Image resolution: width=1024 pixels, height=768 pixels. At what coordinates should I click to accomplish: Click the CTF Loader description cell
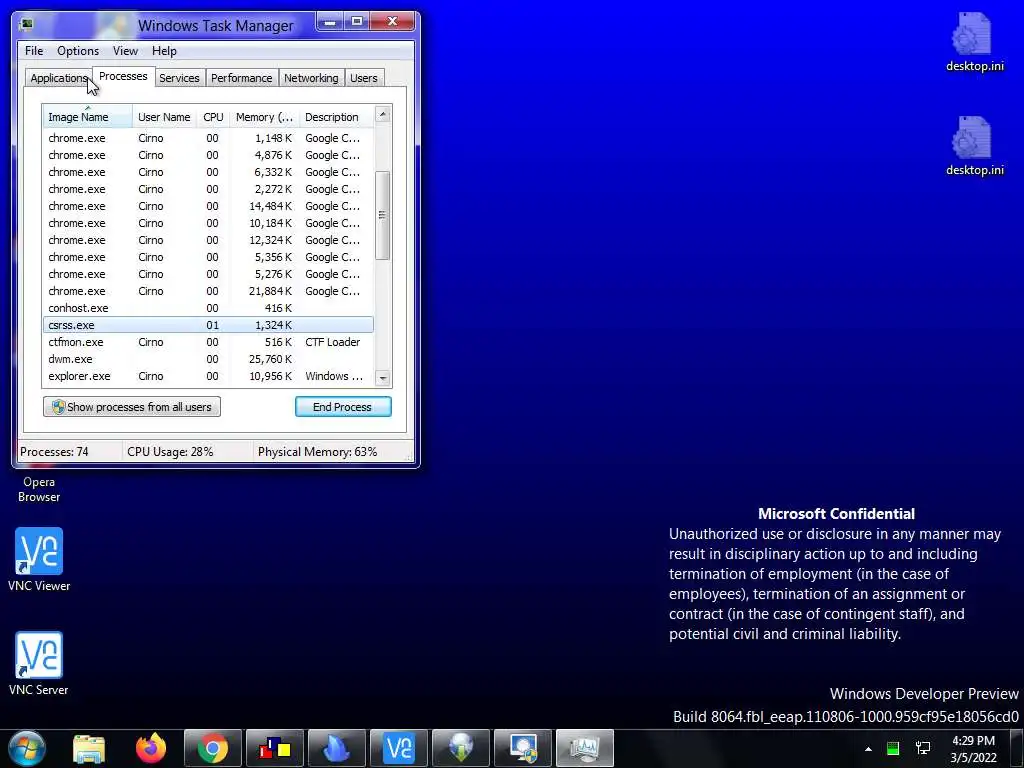pyautogui.click(x=332, y=342)
